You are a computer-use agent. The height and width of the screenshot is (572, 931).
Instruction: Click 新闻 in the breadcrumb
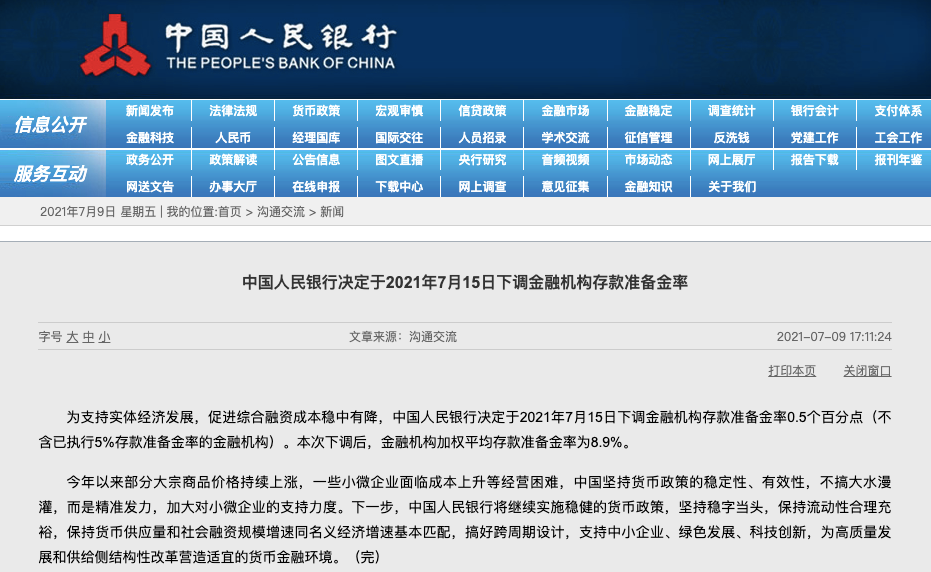332,212
